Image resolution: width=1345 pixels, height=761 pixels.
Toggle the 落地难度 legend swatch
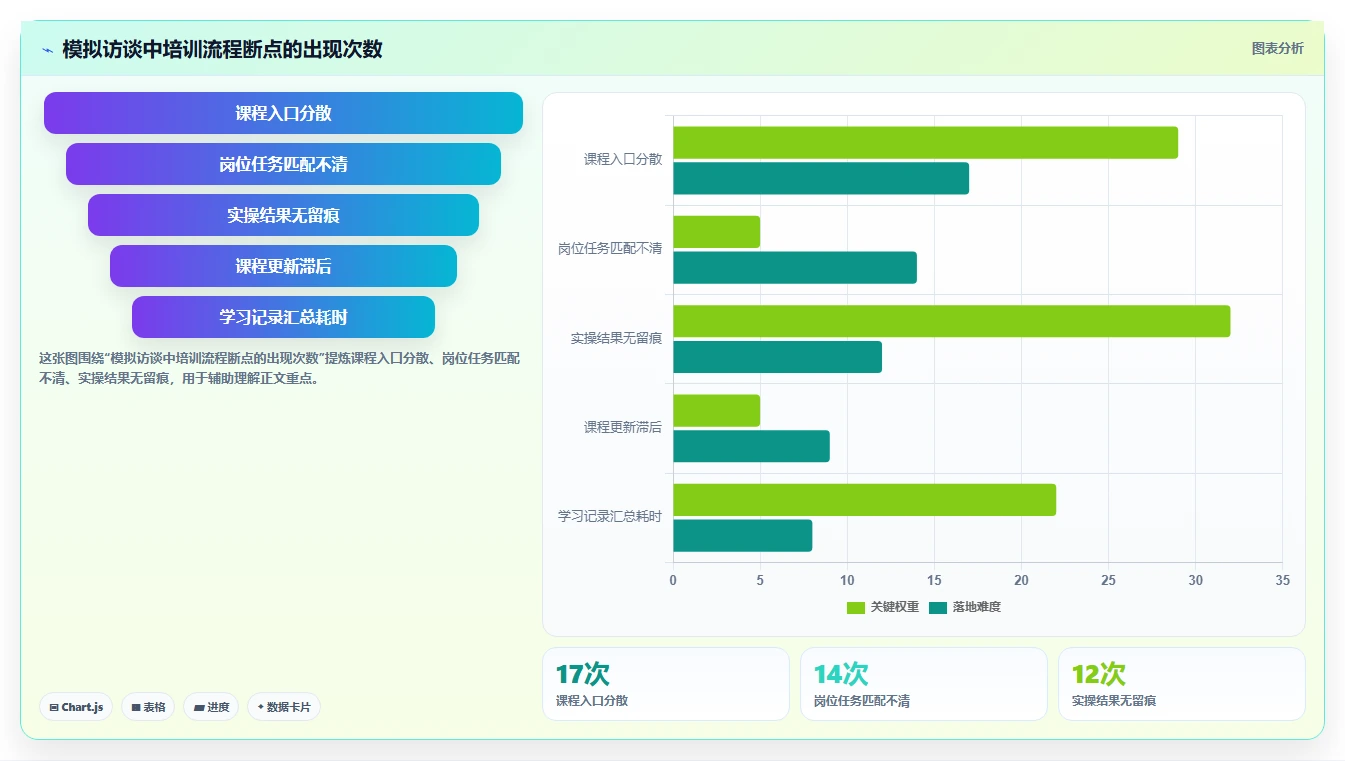(938, 607)
